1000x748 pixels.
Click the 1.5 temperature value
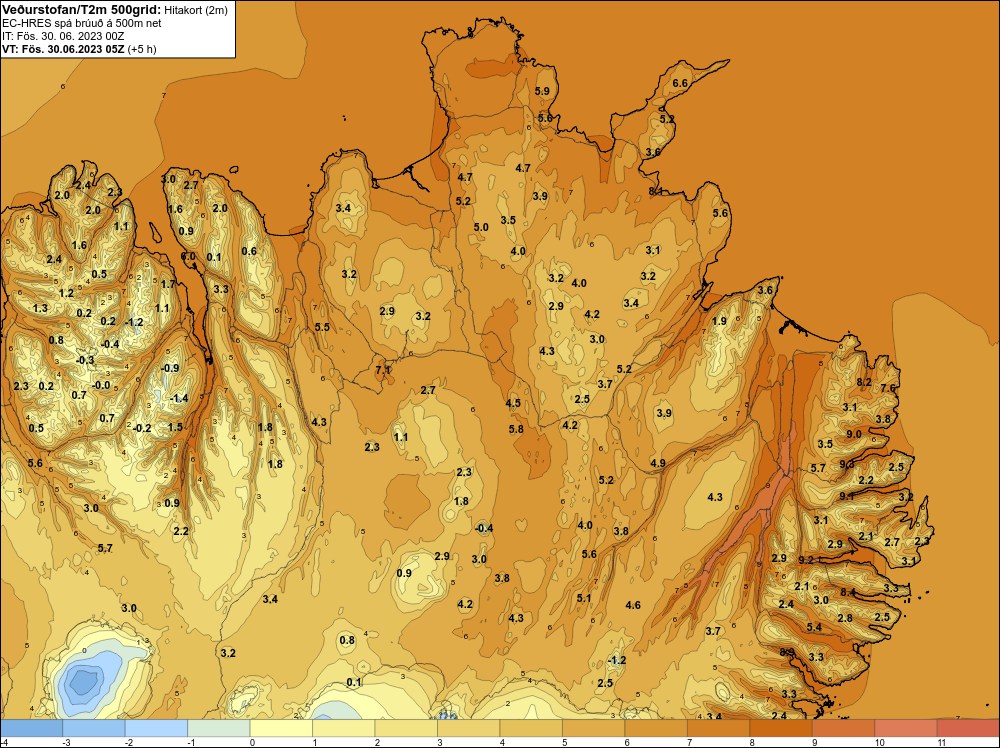click(175, 427)
